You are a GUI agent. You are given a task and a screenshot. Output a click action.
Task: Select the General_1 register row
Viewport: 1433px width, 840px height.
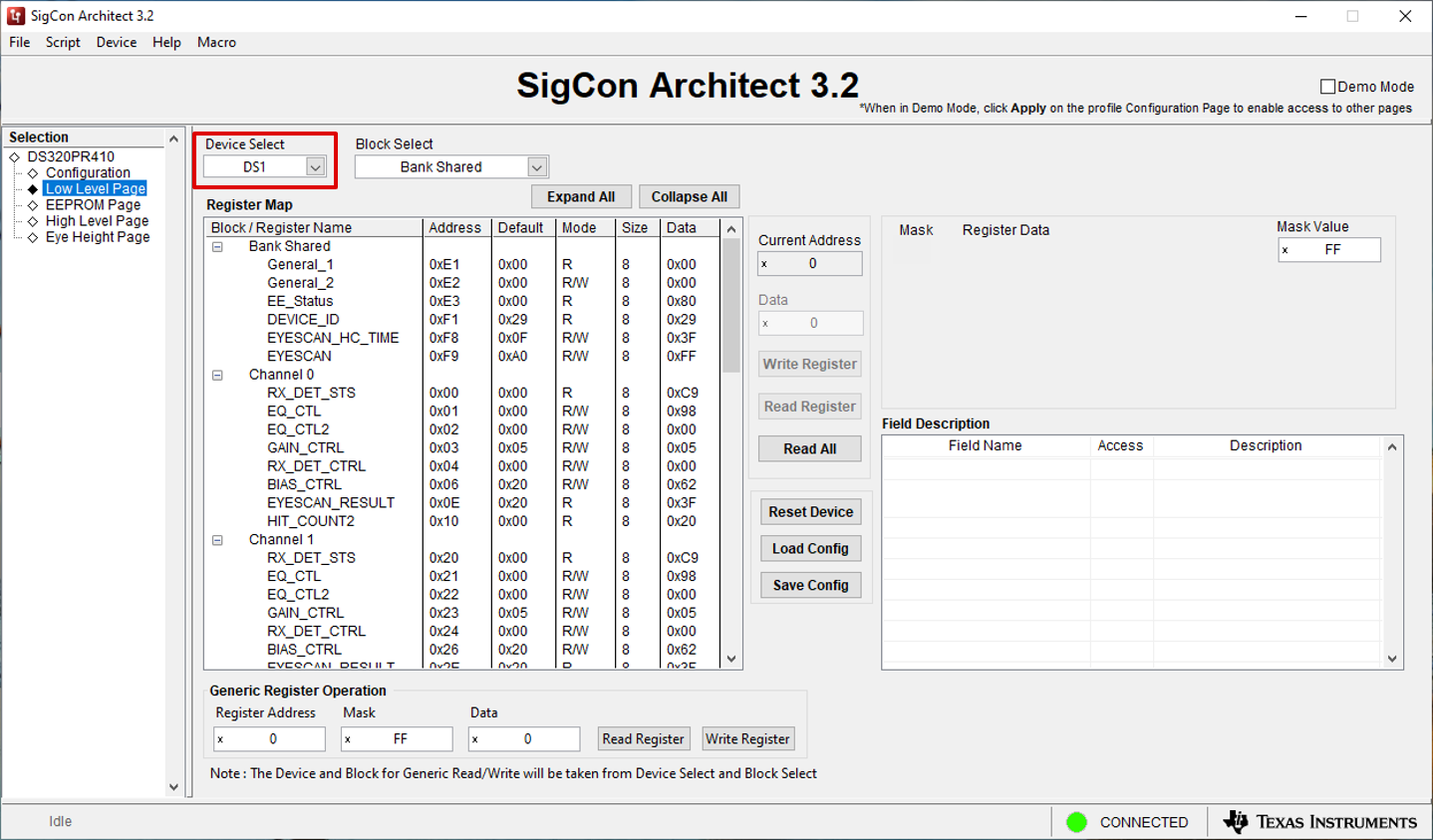coord(464,265)
